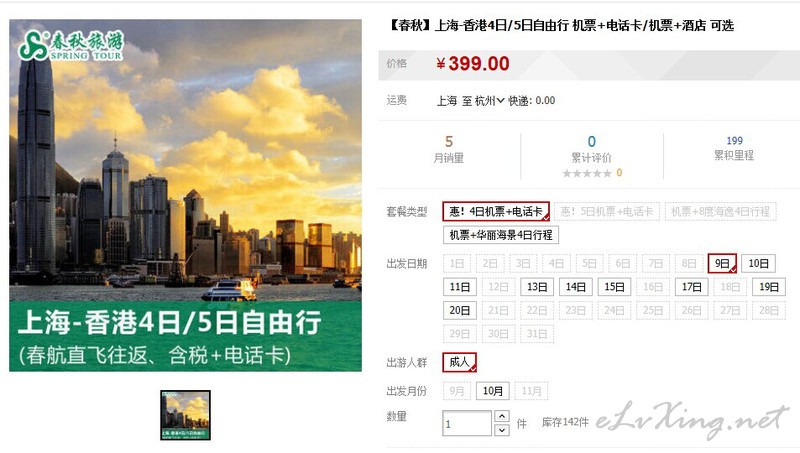The width and height of the screenshot is (800, 453).
Task: Choose departure date 13日
Action: pyautogui.click(x=537, y=287)
